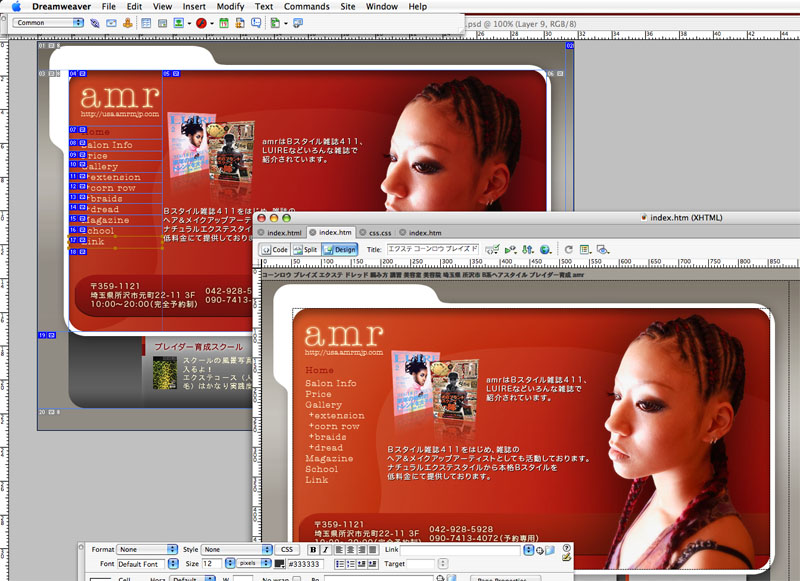Open the Common category dropdown in Insert bar
Screen dimensions: 800x581
click(x=48, y=22)
